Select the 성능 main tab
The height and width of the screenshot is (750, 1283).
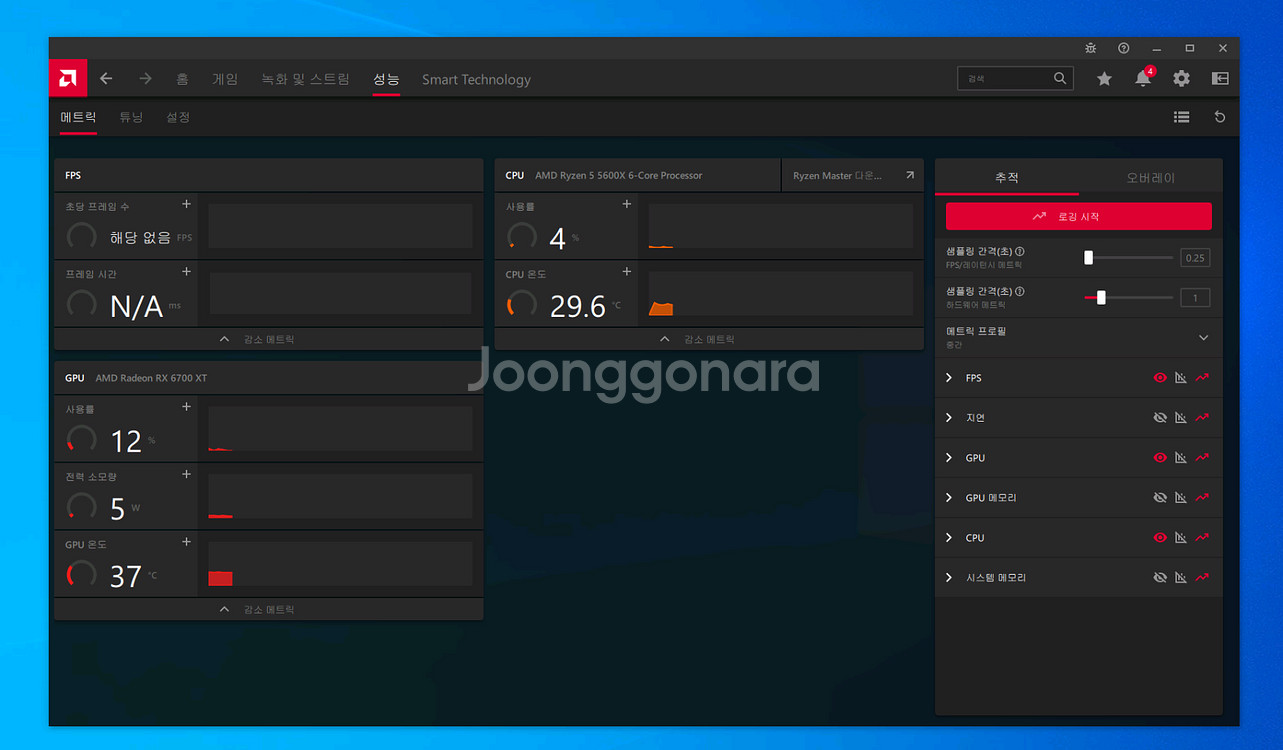tap(386, 79)
